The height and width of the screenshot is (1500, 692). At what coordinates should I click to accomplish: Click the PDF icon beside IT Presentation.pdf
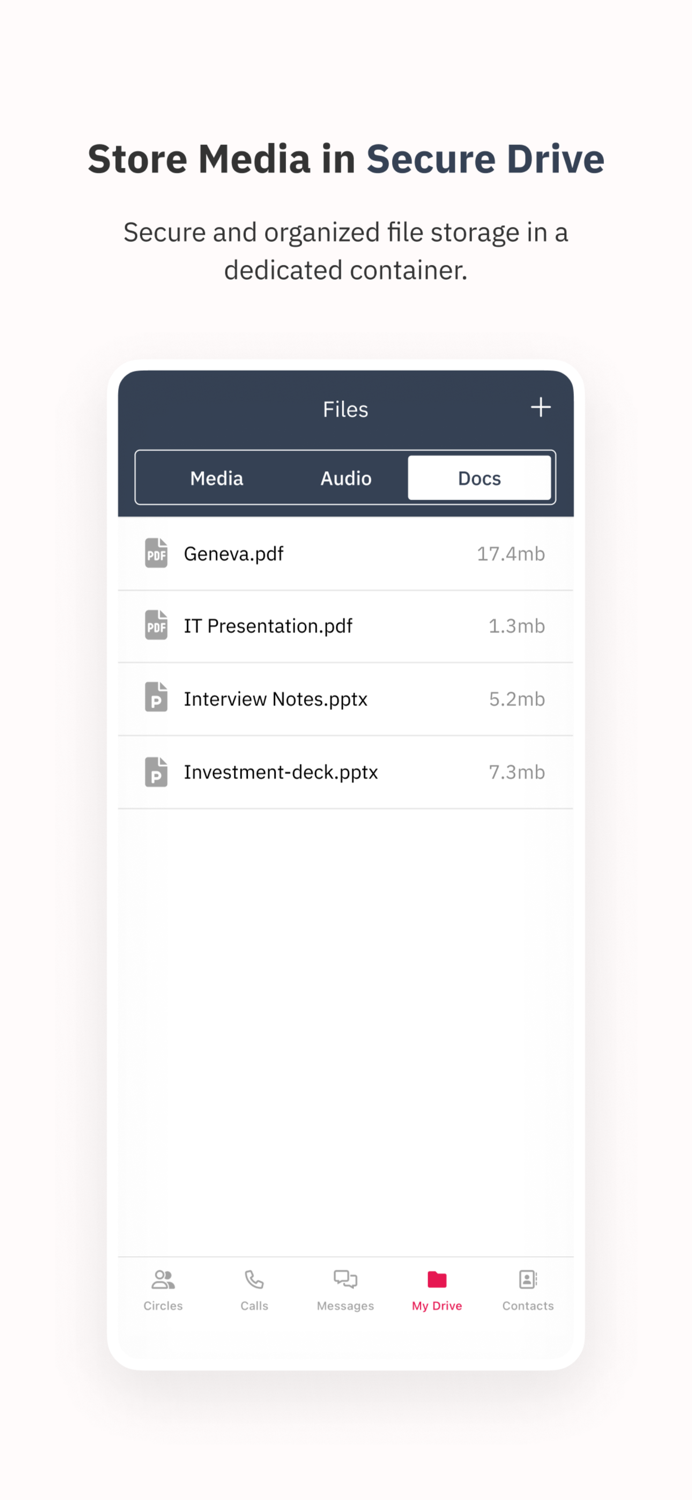click(x=156, y=626)
